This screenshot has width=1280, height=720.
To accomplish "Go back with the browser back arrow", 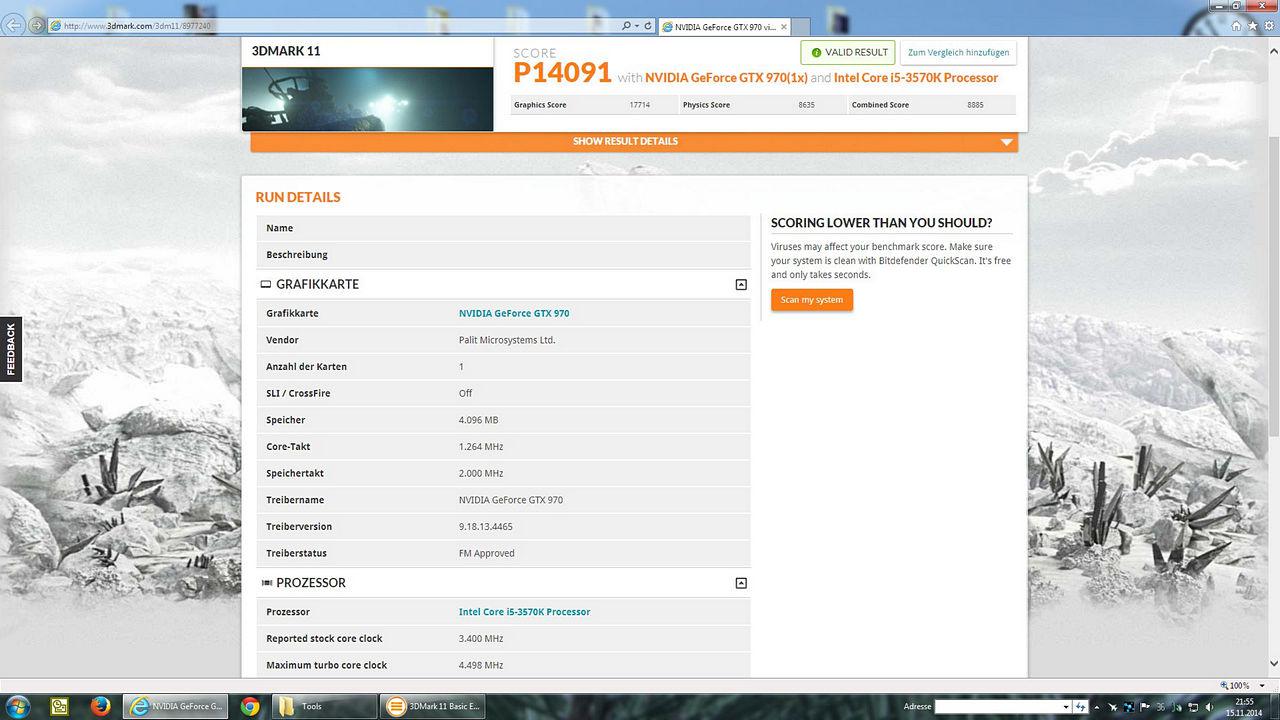I will (x=14, y=25).
